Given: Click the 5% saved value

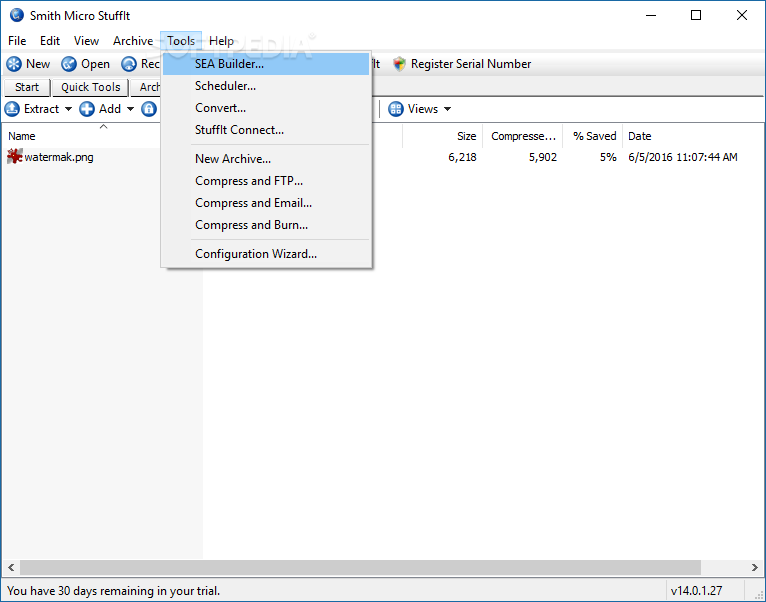Looking at the screenshot, I should [608, 157].
